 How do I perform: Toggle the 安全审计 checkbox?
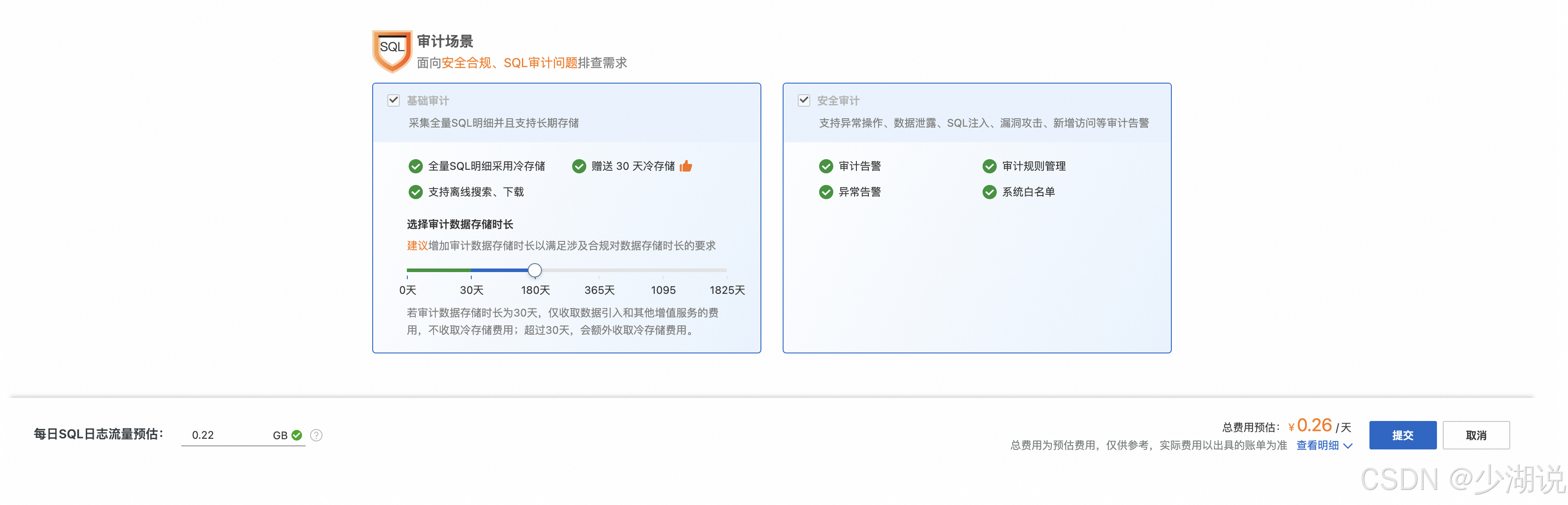(804, 100)
